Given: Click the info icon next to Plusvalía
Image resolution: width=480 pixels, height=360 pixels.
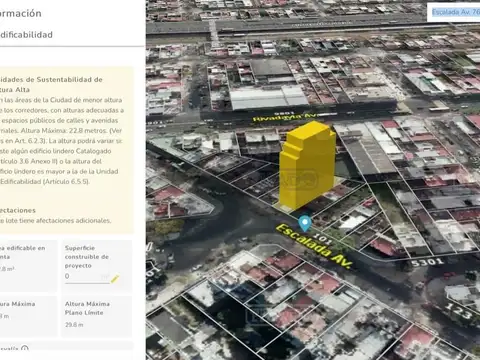Looking at the screenshot, I should pos(25,349).
